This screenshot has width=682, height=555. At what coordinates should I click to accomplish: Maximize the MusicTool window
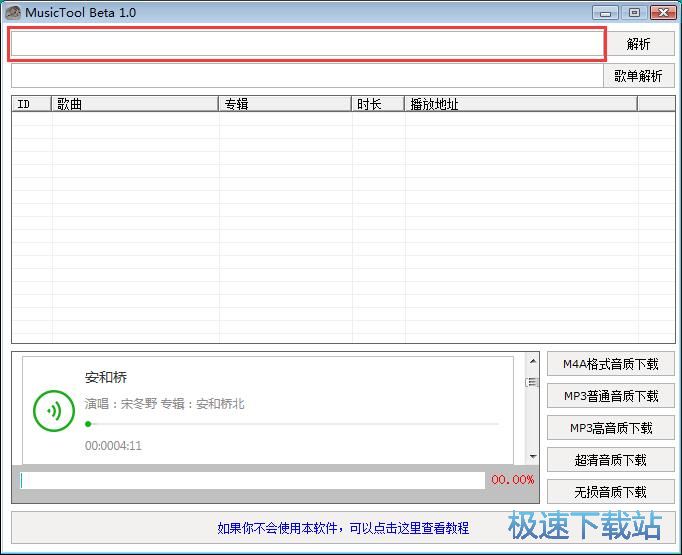(634, 13)
